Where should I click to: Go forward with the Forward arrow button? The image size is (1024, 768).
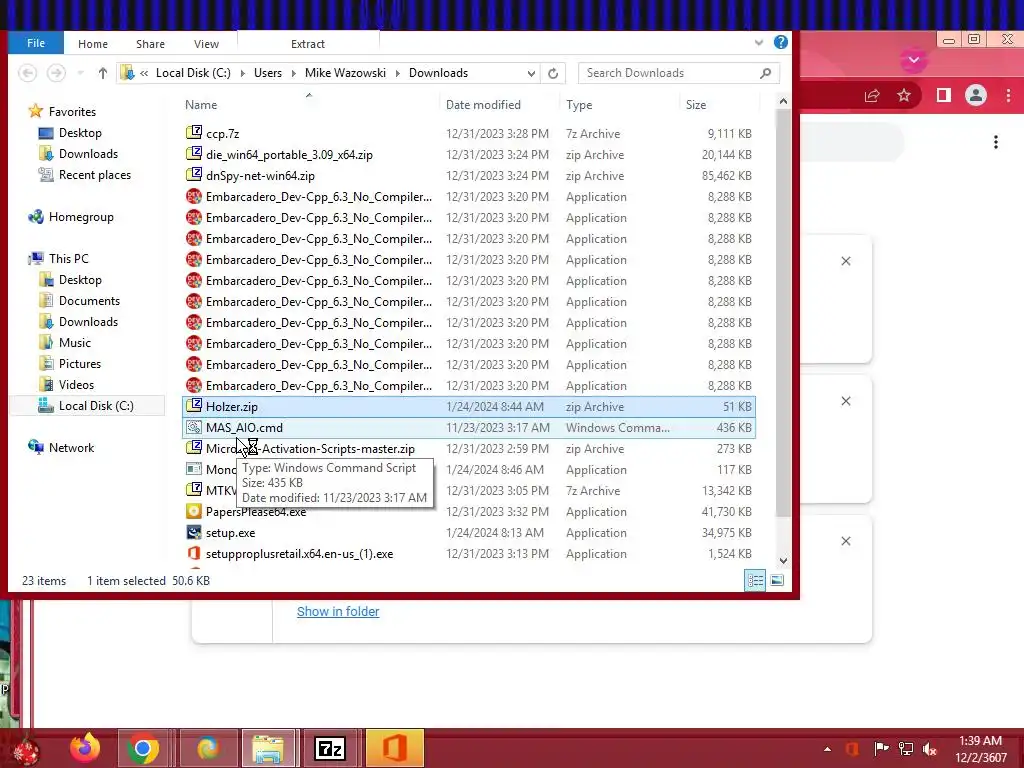point(56,72)
